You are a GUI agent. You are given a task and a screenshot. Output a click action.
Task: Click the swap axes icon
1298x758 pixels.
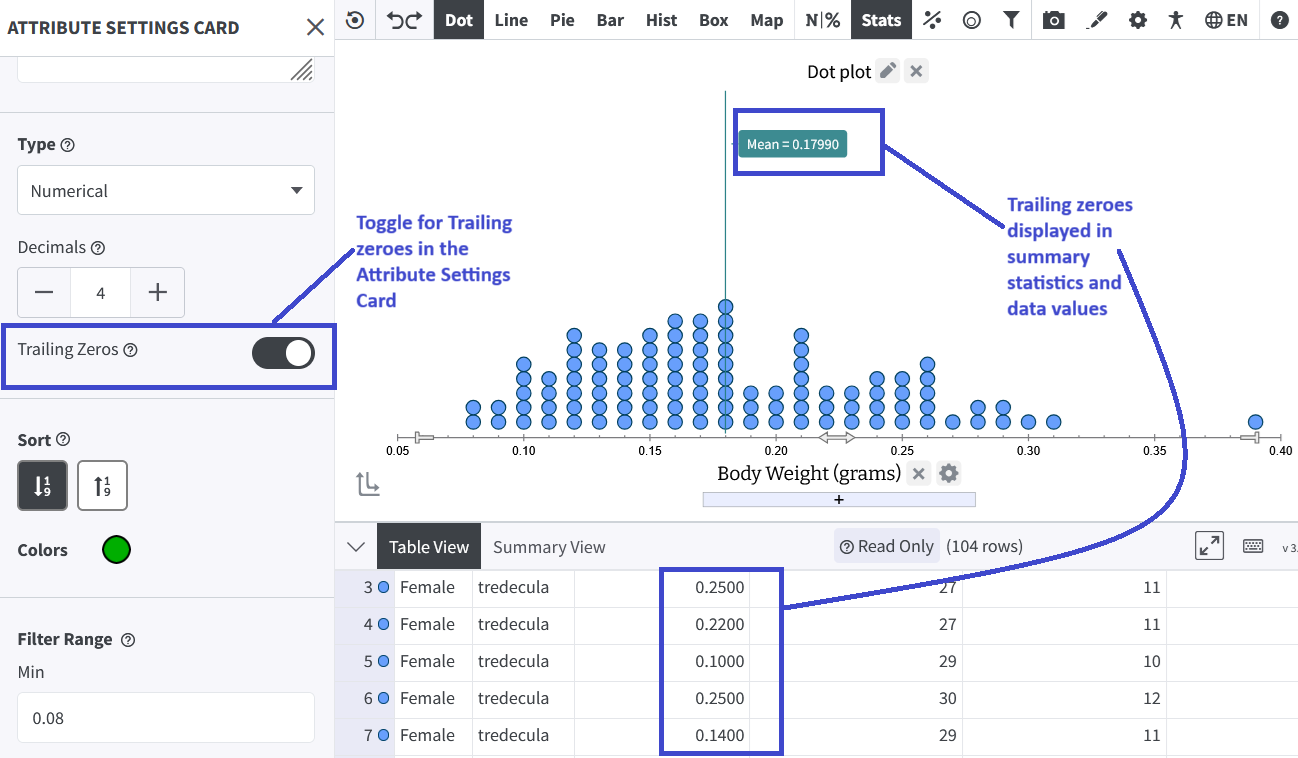coord(367,485)
